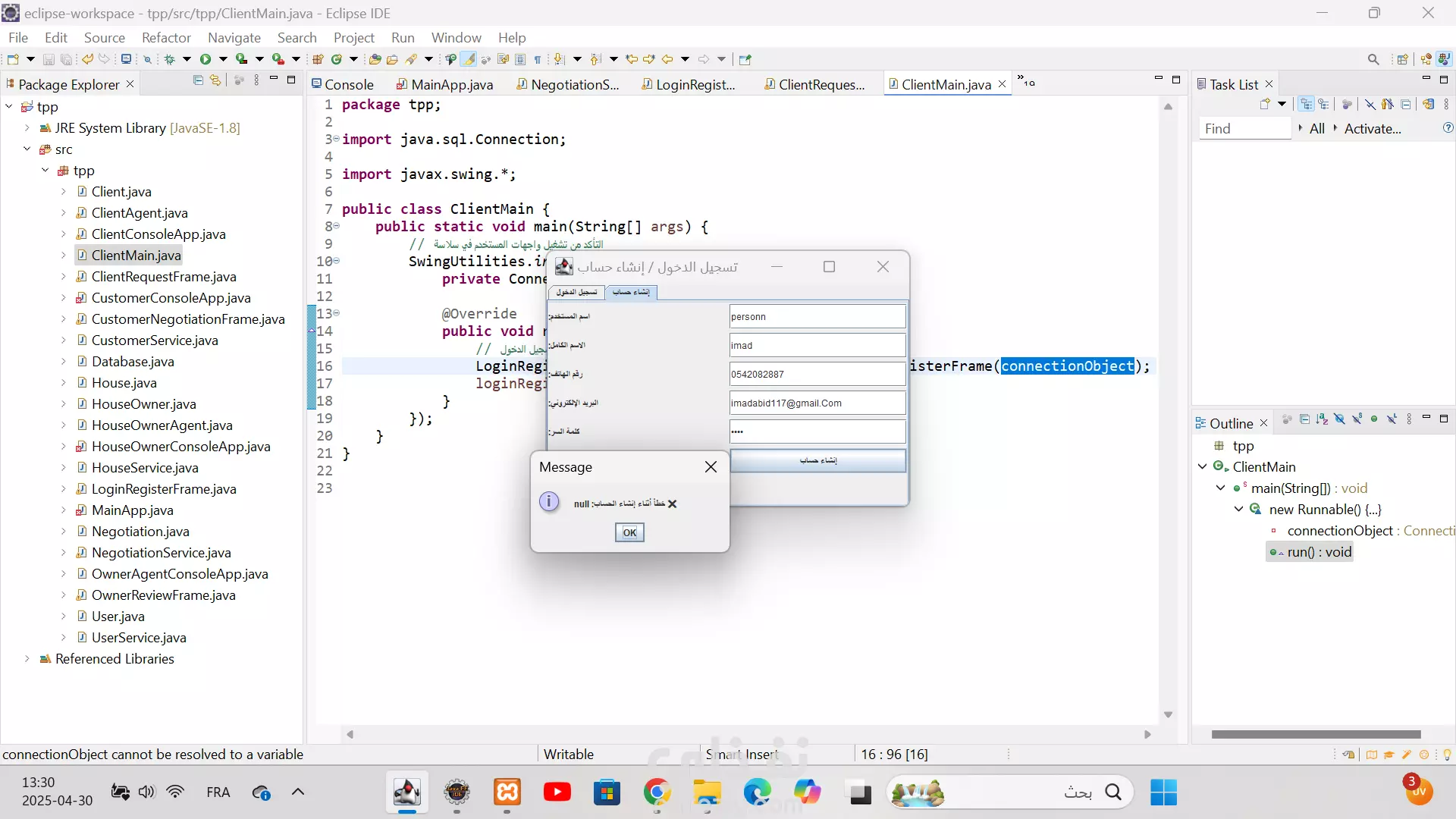Open the Debug button dropdown arrow

point(187,59)
